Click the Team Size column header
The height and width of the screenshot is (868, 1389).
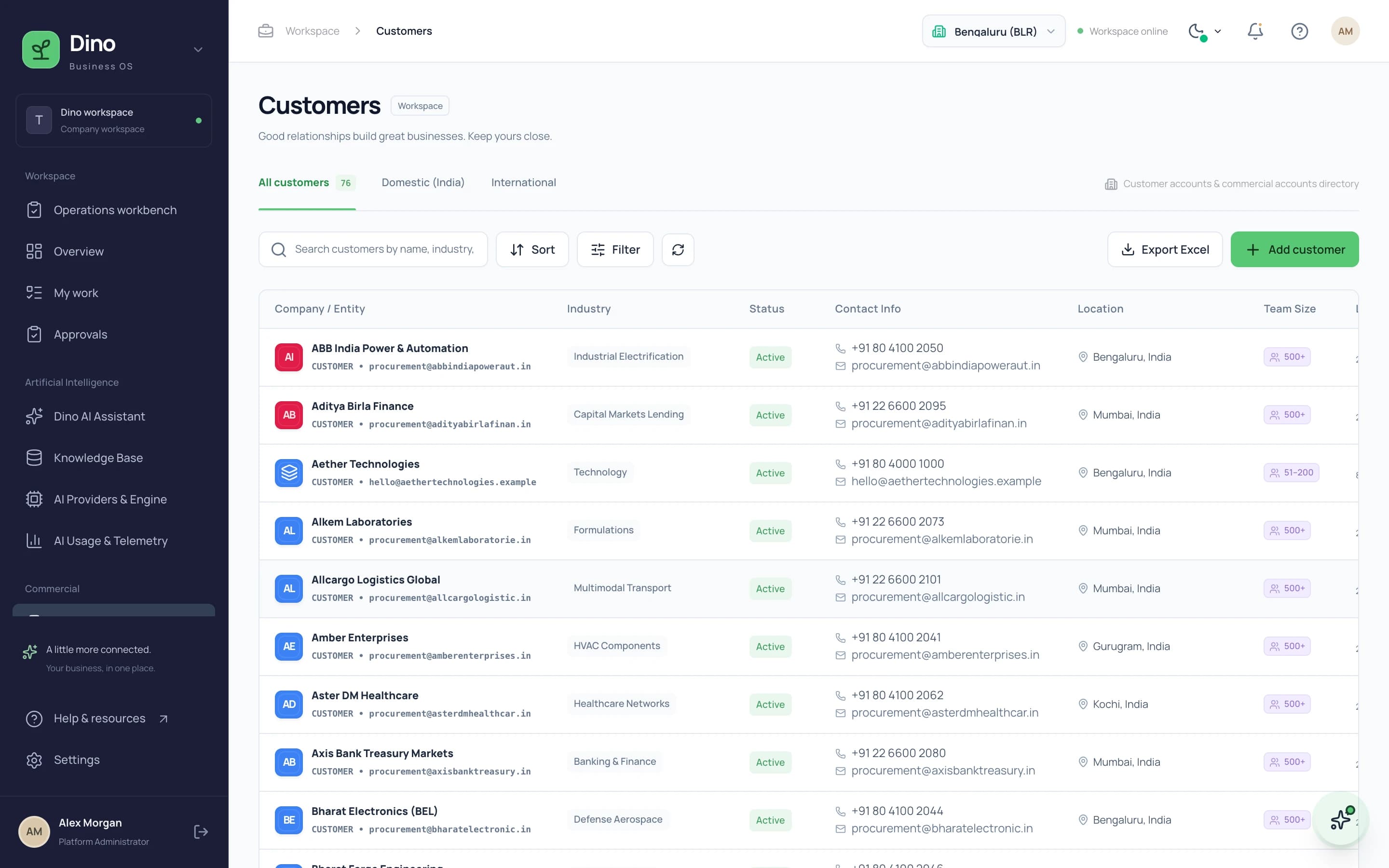point(1289,309)
